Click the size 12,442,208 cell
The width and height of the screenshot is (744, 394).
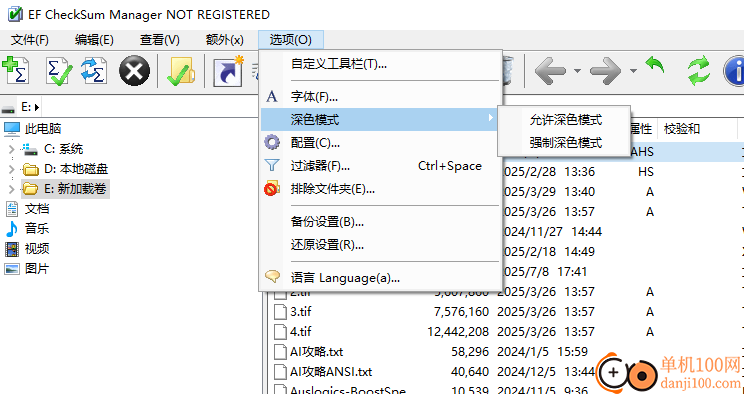click(458, 332)
